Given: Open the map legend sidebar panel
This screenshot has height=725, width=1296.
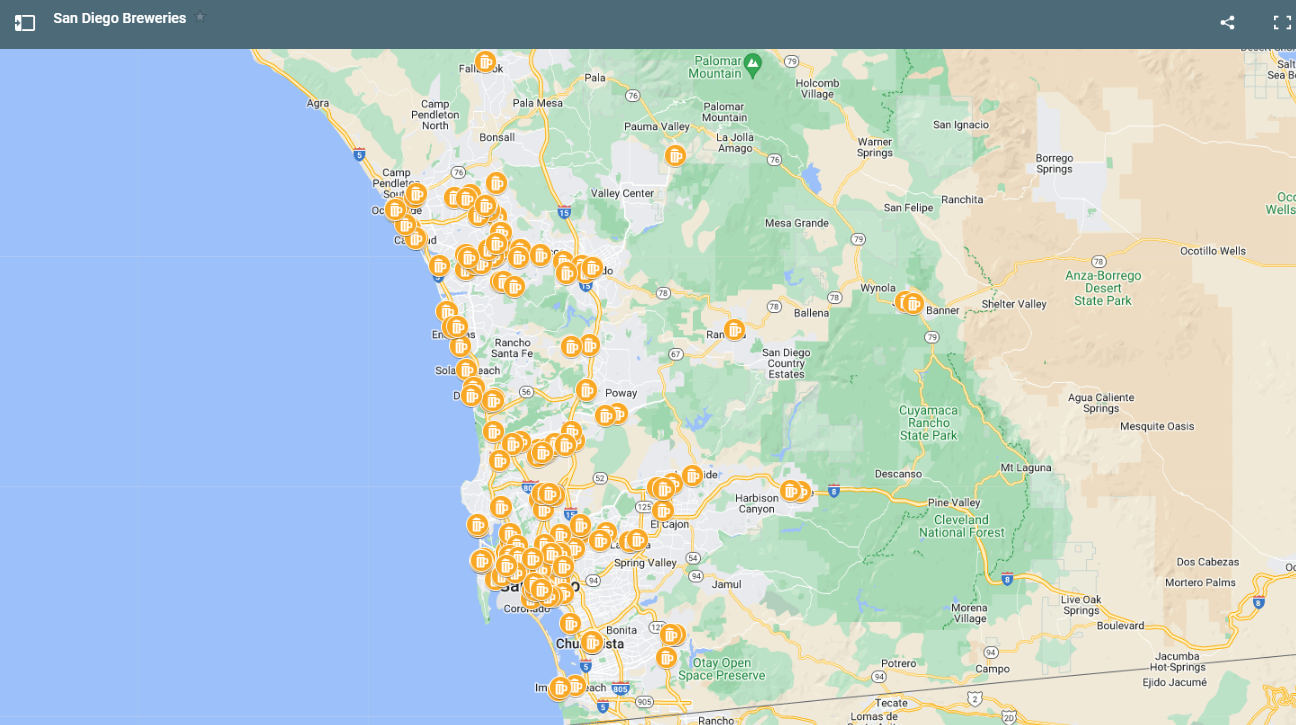Looking at the screenshot, I should pyautogui.click(x=25, y=22).
